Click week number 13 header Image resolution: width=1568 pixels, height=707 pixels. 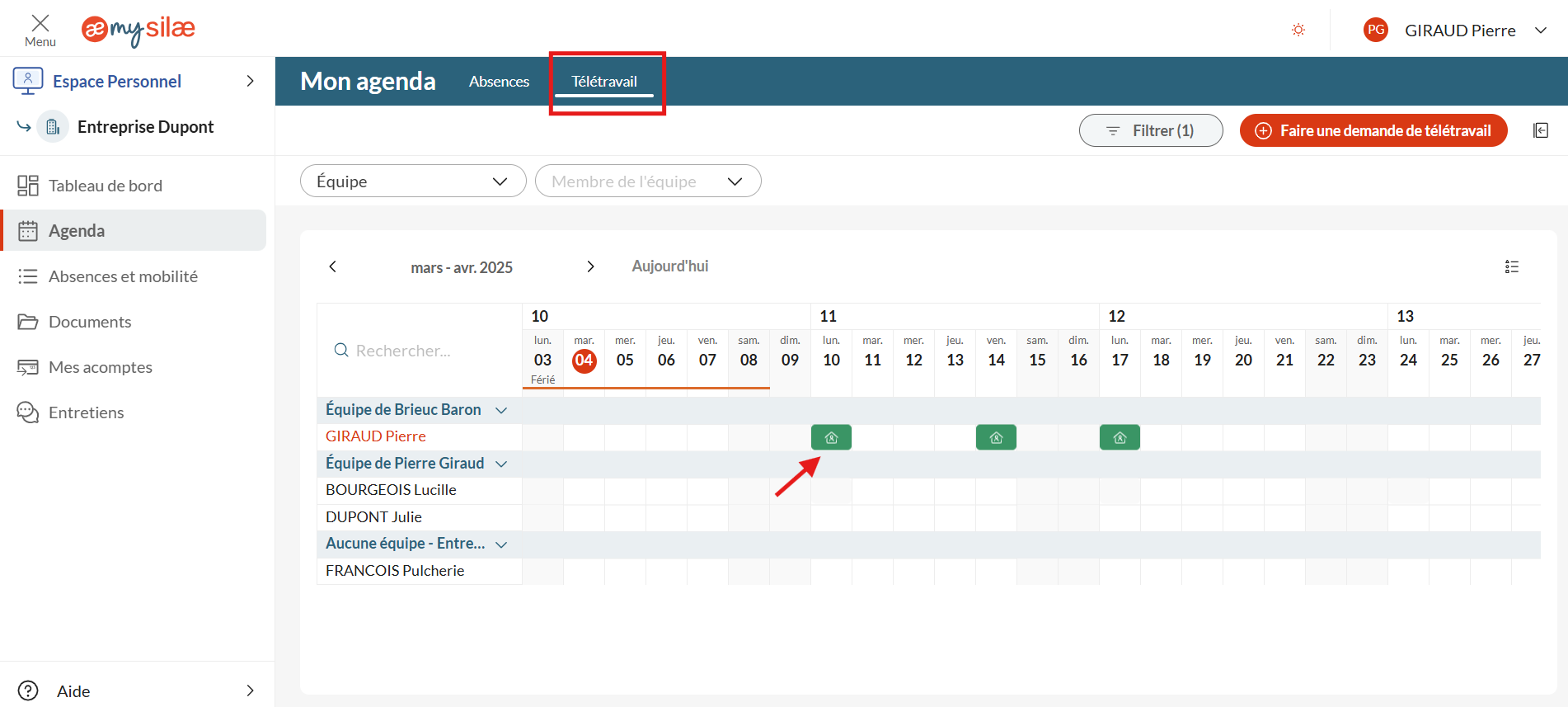(x=1405, y=316)
